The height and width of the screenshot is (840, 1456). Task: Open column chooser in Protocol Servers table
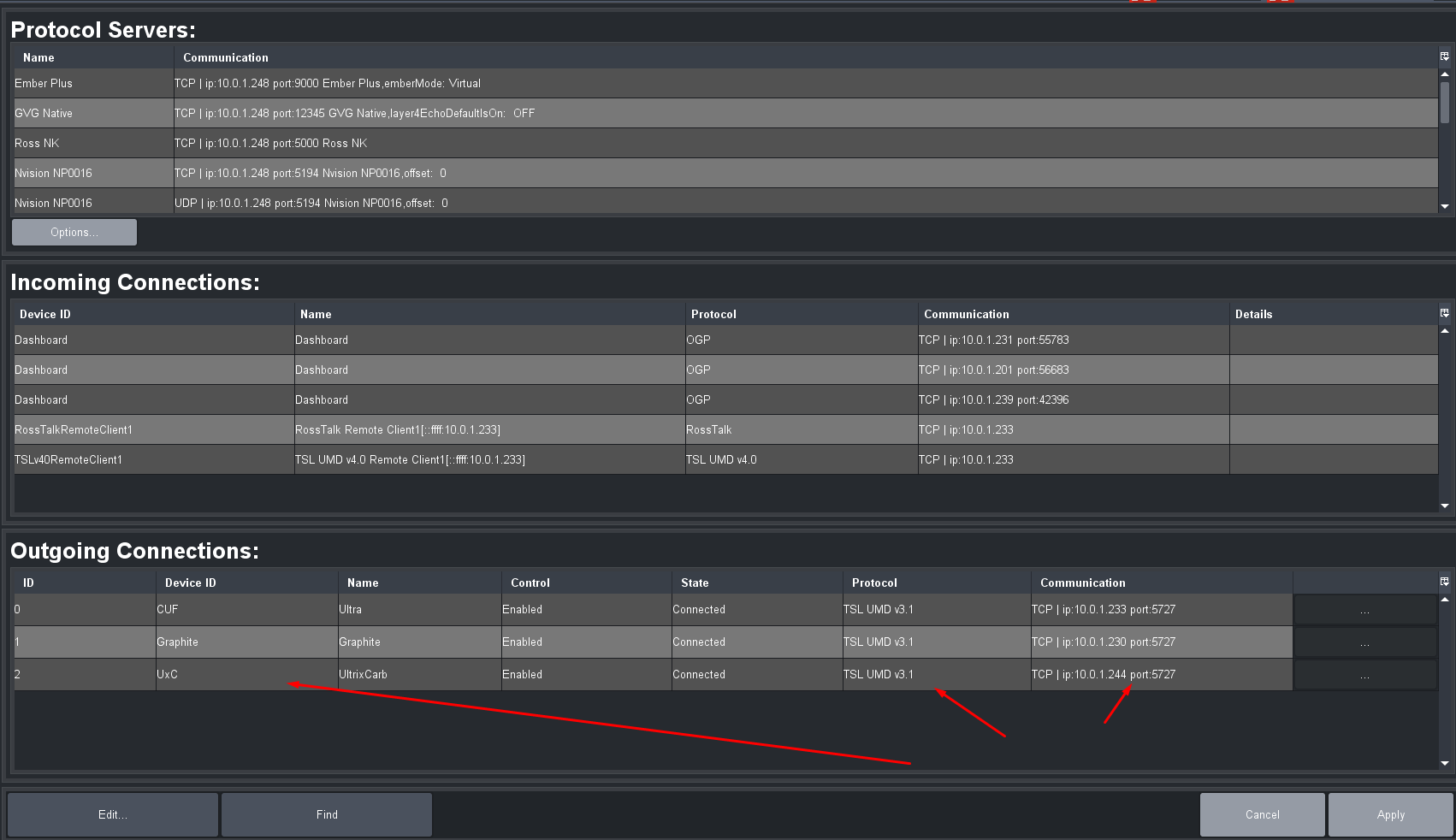click(1445, 56)
